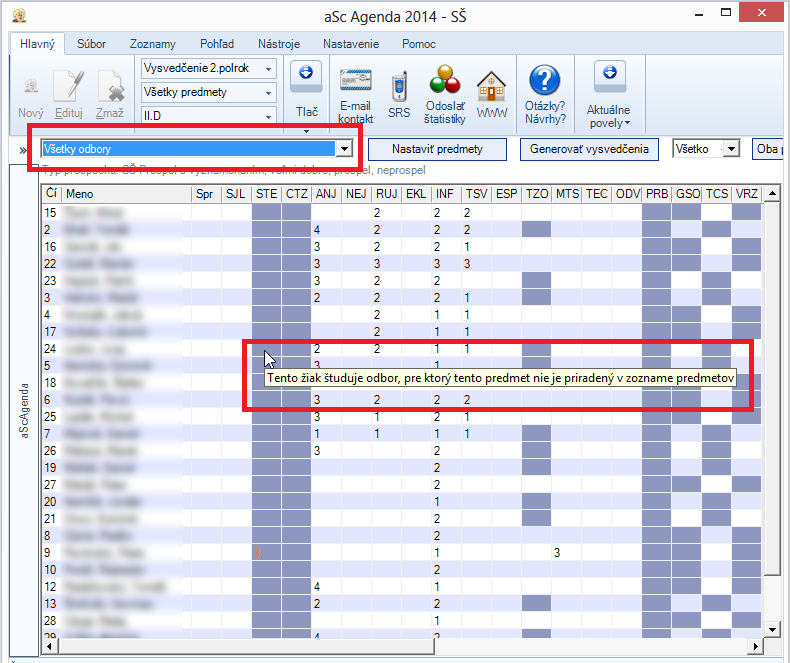Screen dimensions: 790x663
Task: Click the PRB column header
Action: point(656,194)
